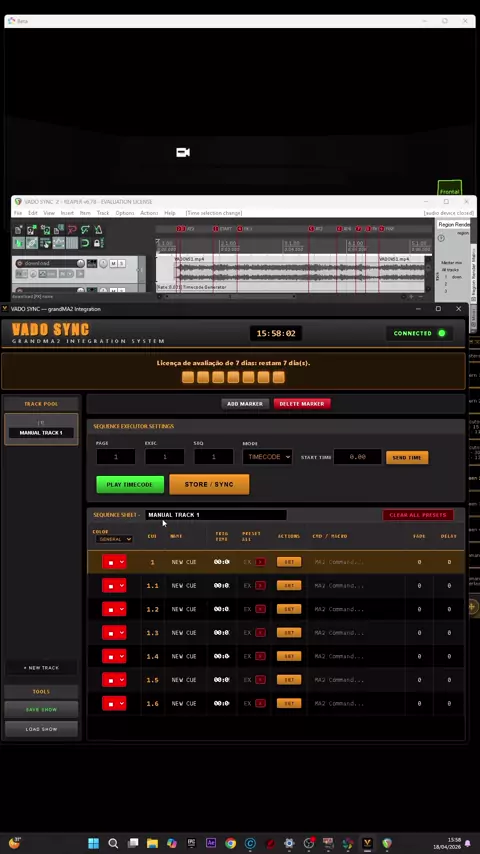Open the color GENERAL dropdown
The width and height of the screenshot is (480, 854).
click(x=114, y=539)
